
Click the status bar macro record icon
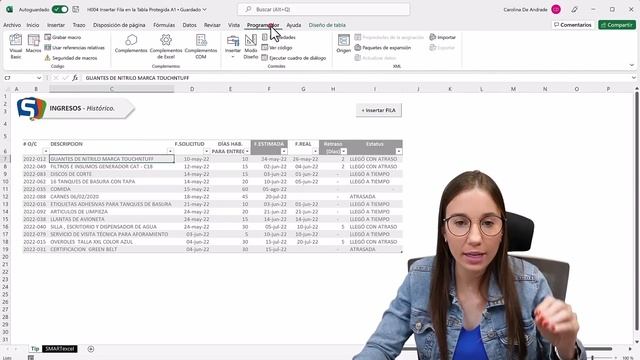pos(31,358)
